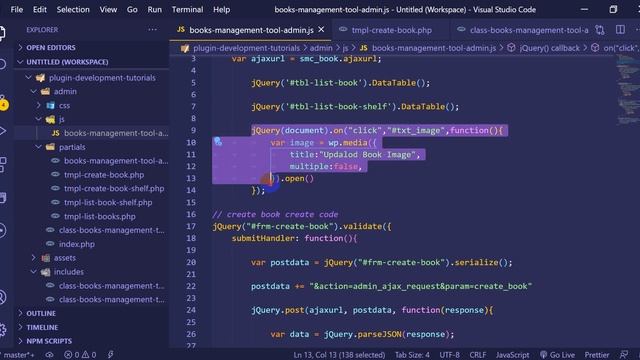This screenshot has width=640, height=360.
Task: Open Manage settings gear
Action: click(x=3, y=329)
